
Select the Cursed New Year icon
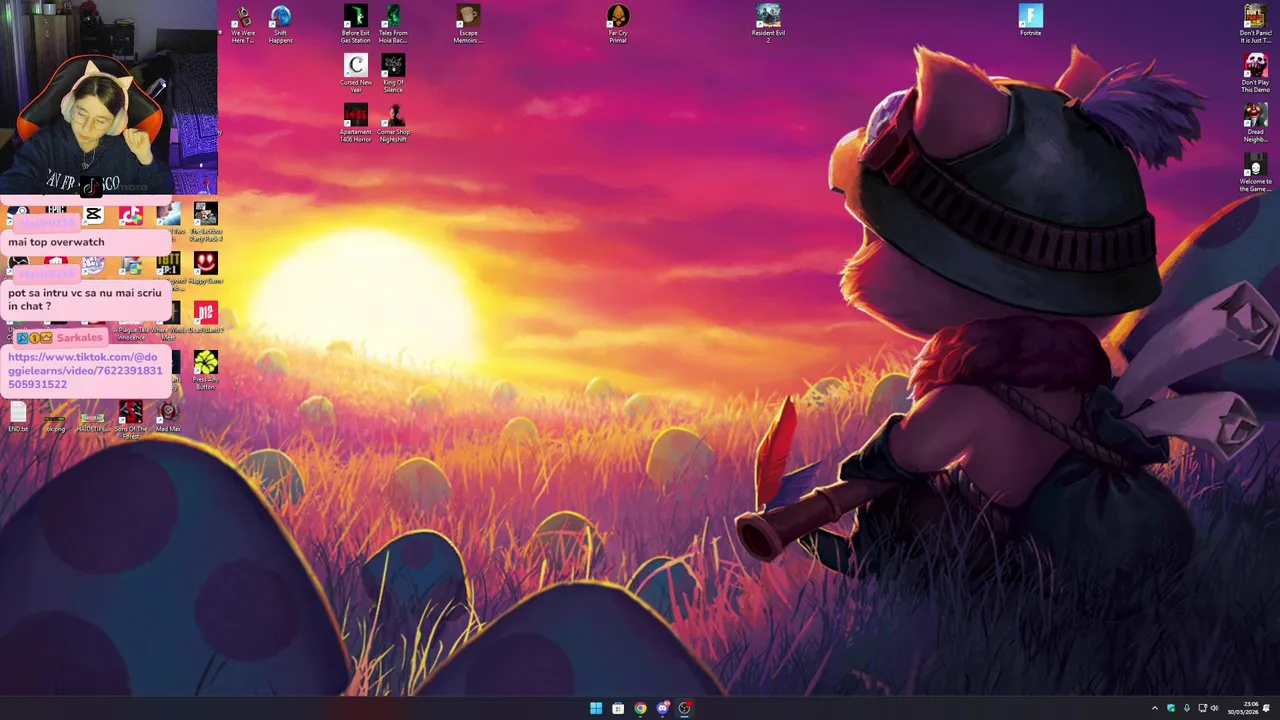click(355, 73)
